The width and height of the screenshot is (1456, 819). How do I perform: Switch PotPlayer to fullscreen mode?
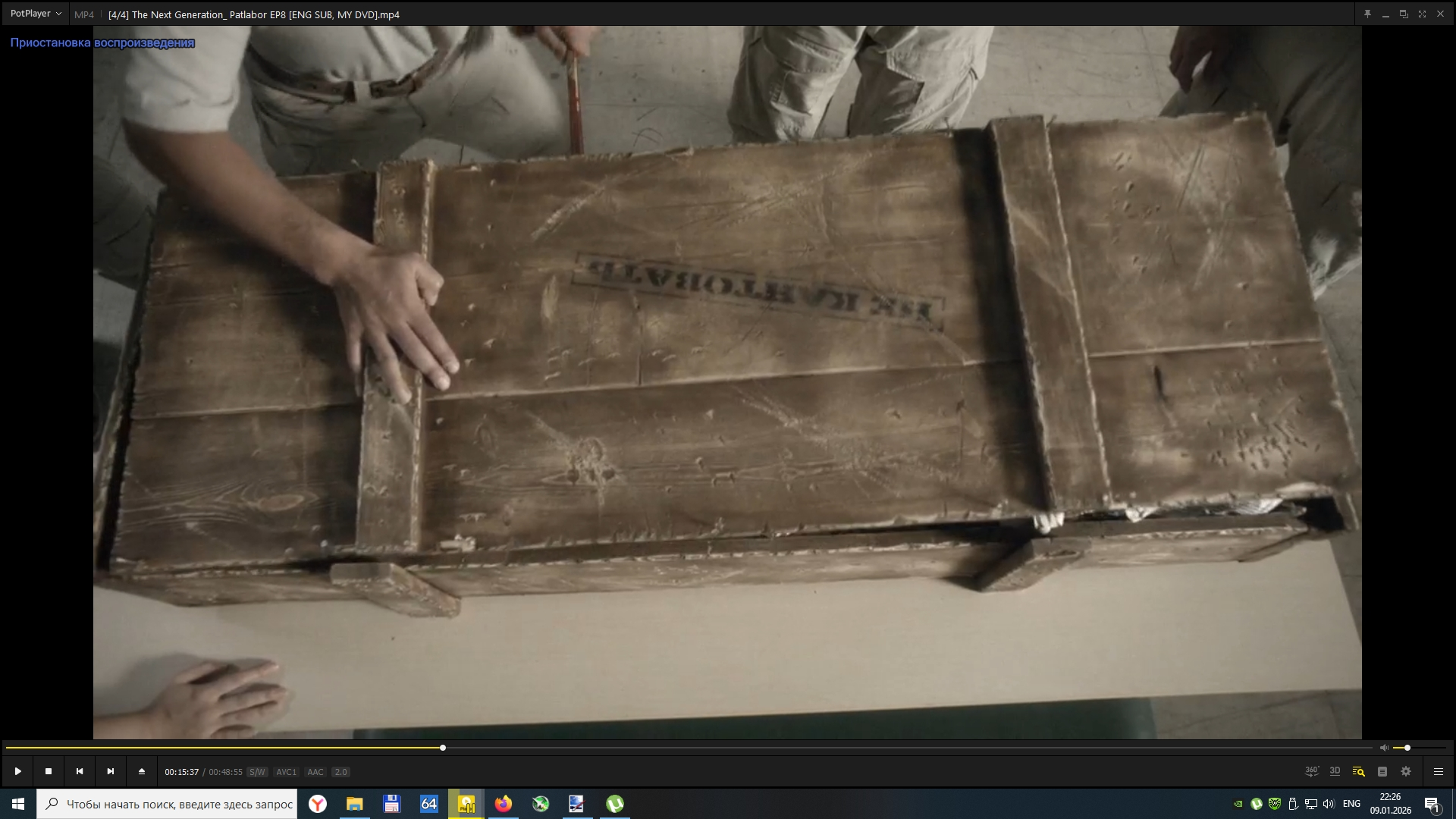tap(1422, 14)
